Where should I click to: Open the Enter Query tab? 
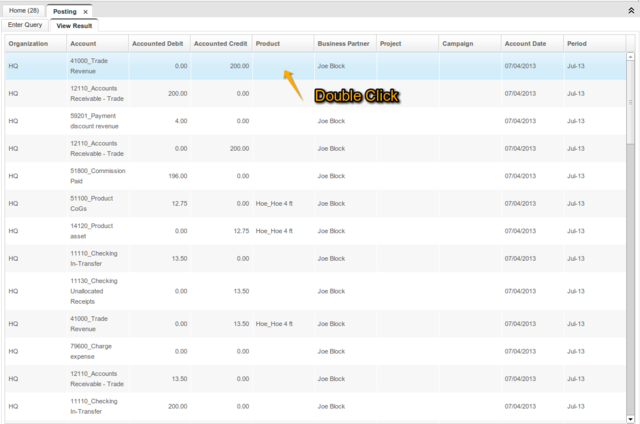(25, 24)
